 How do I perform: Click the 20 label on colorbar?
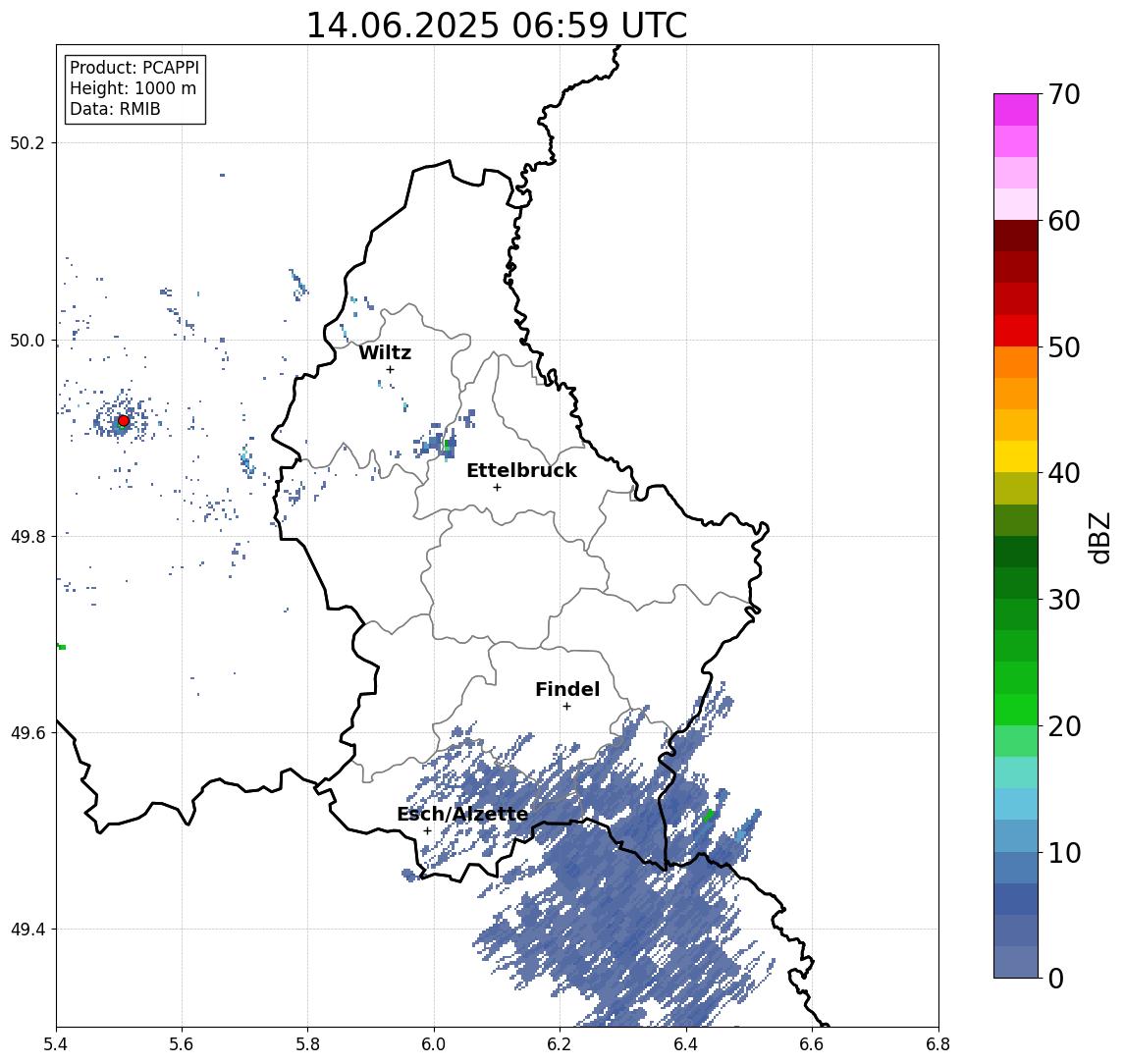1064,725
